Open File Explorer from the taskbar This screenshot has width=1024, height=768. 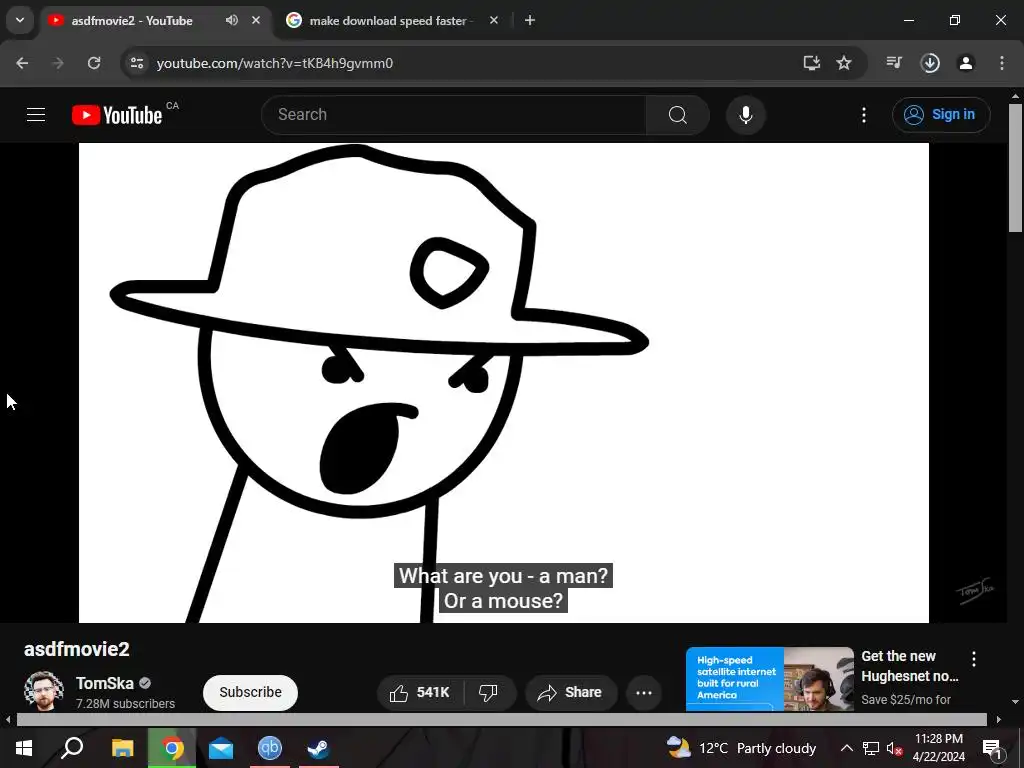click(x=122, y=748)
